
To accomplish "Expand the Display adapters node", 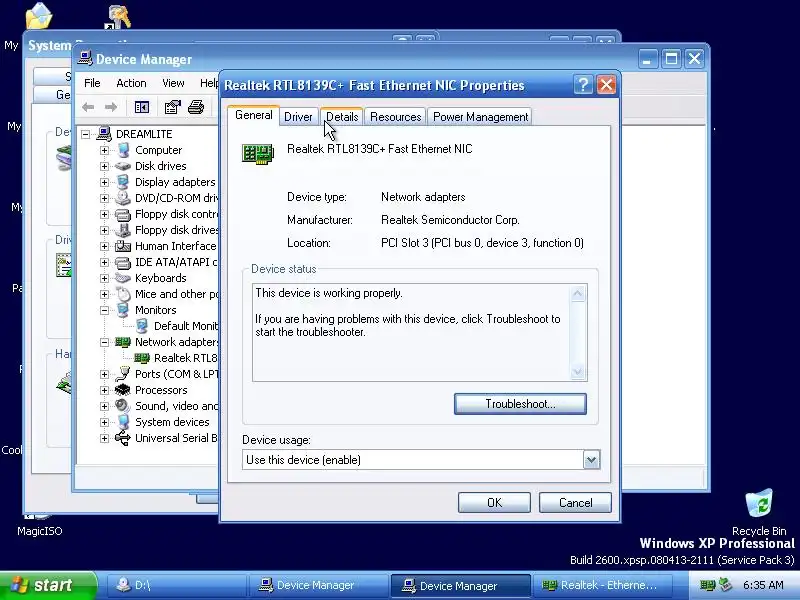I will (x=105, y=182).
